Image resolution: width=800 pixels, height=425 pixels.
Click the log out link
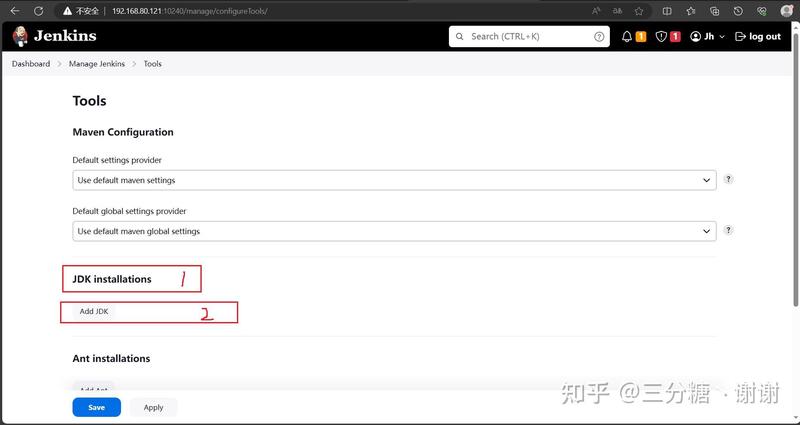(x=758, y=37)
